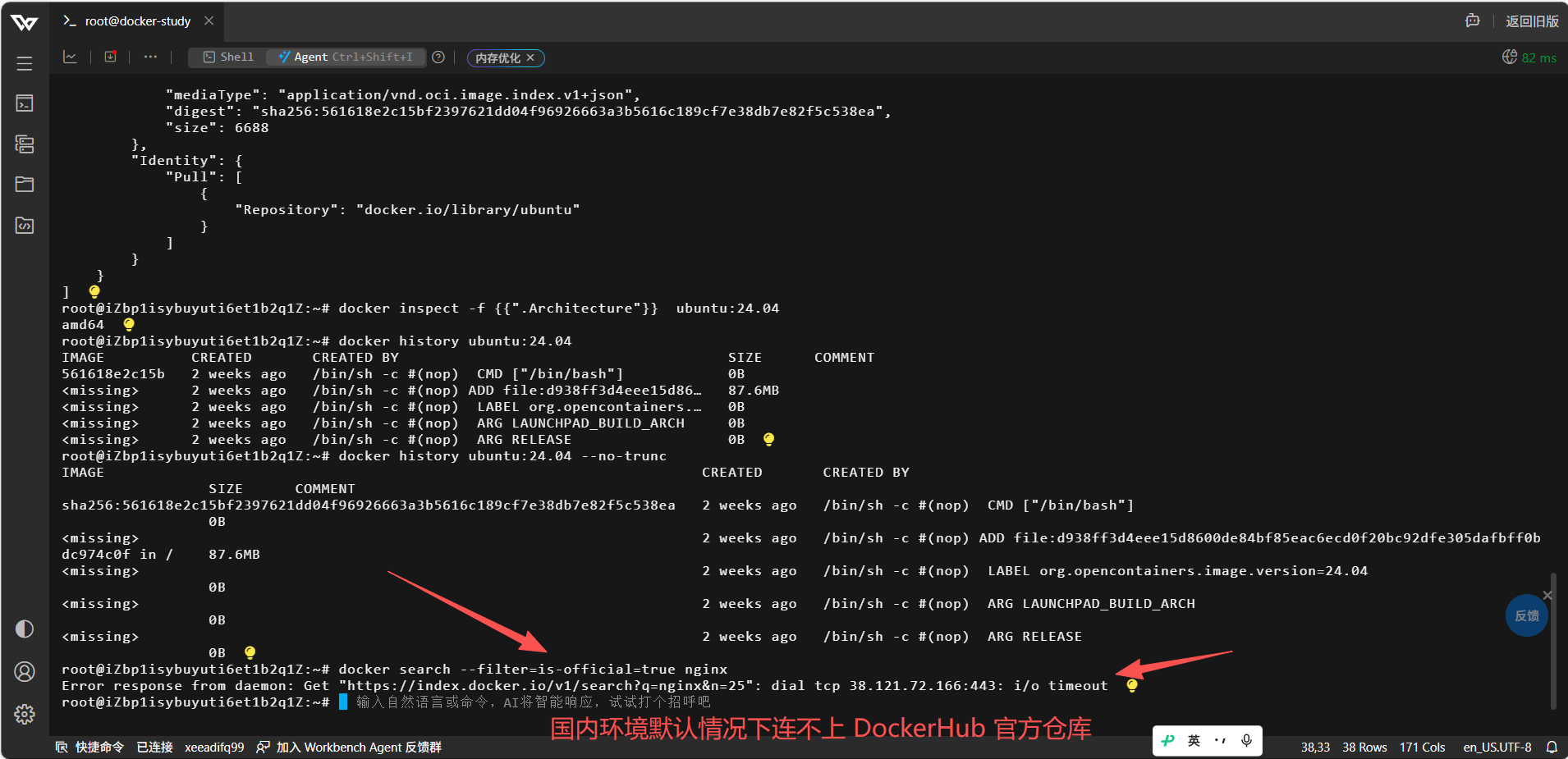Image resolution: width=1568 pixels, height=759 pixels.
Task: Click the IME microphone voice input icon
Action: click(1246, 740)
